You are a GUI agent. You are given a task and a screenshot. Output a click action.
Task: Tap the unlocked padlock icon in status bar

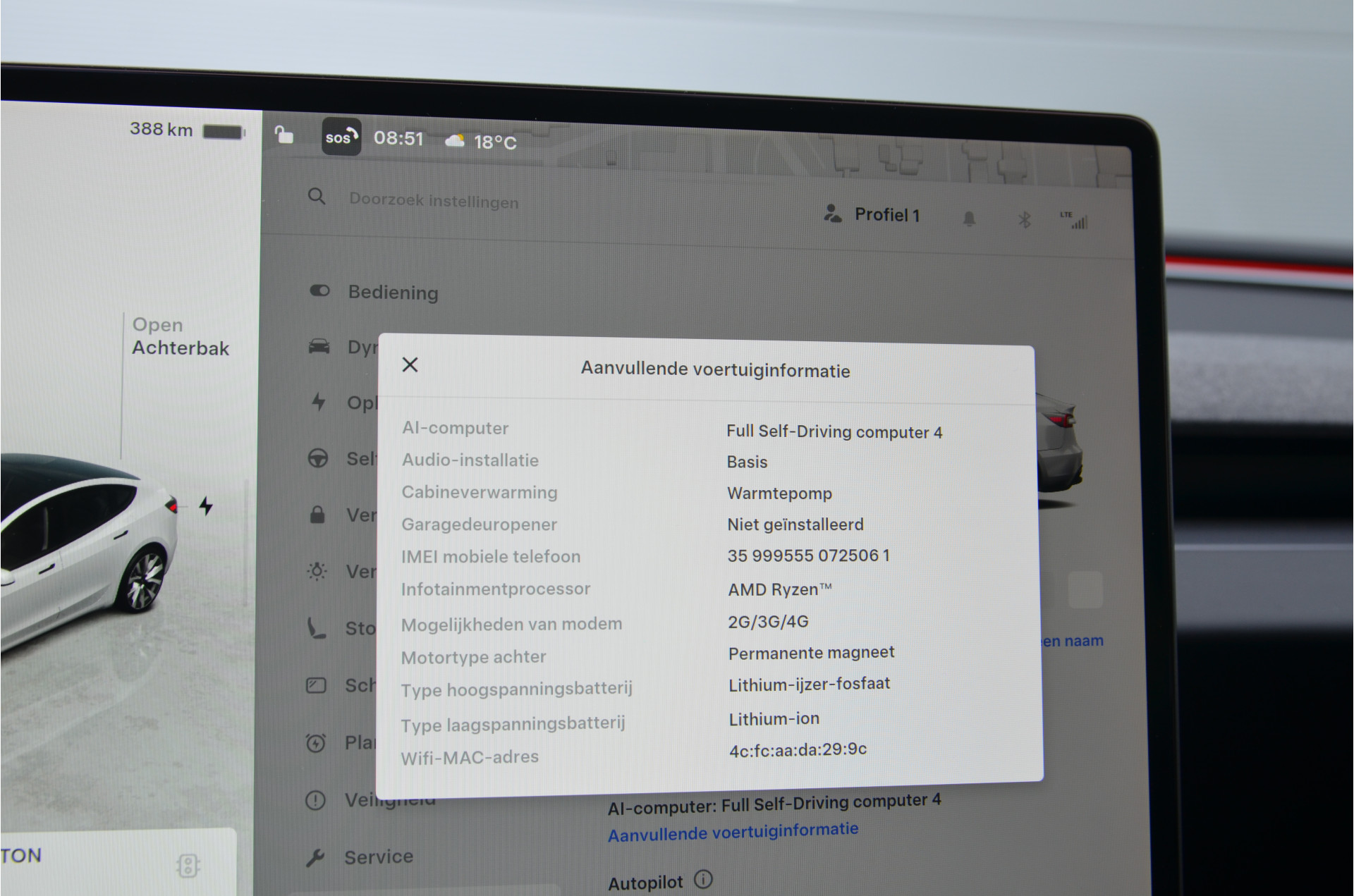[x=283, y=134]
